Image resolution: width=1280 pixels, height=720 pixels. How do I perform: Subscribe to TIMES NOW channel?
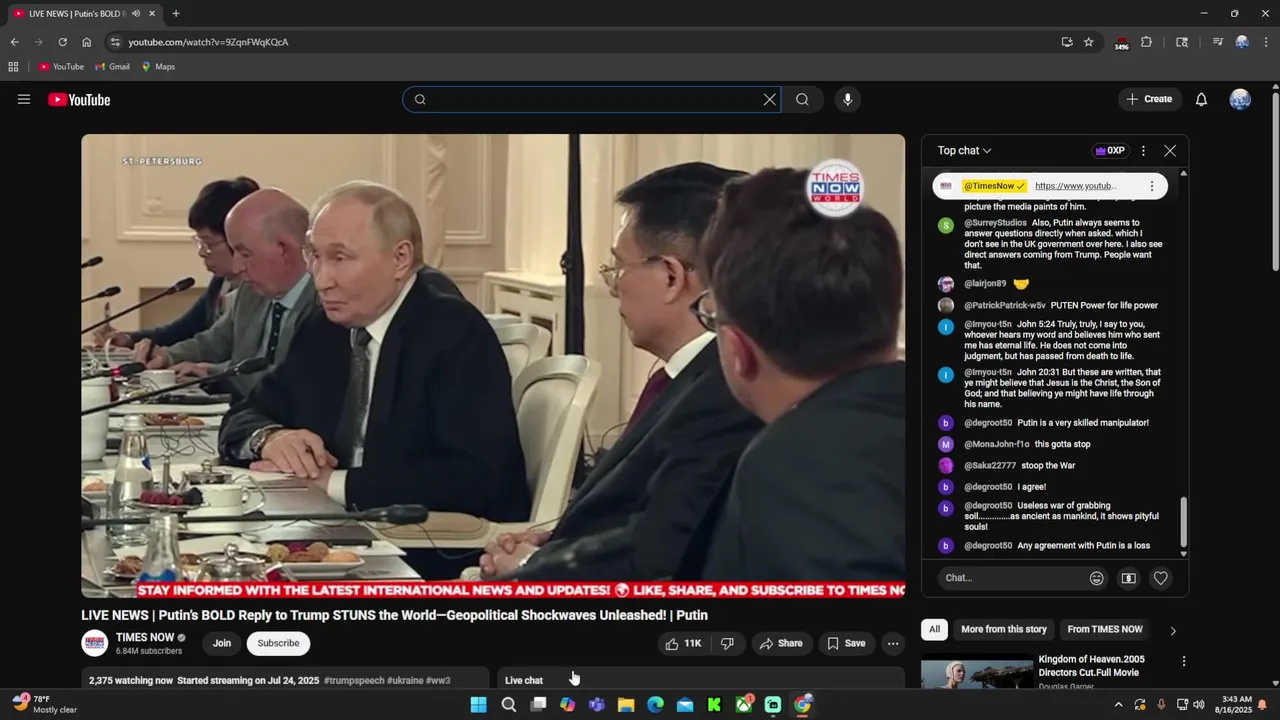point(278,643)
